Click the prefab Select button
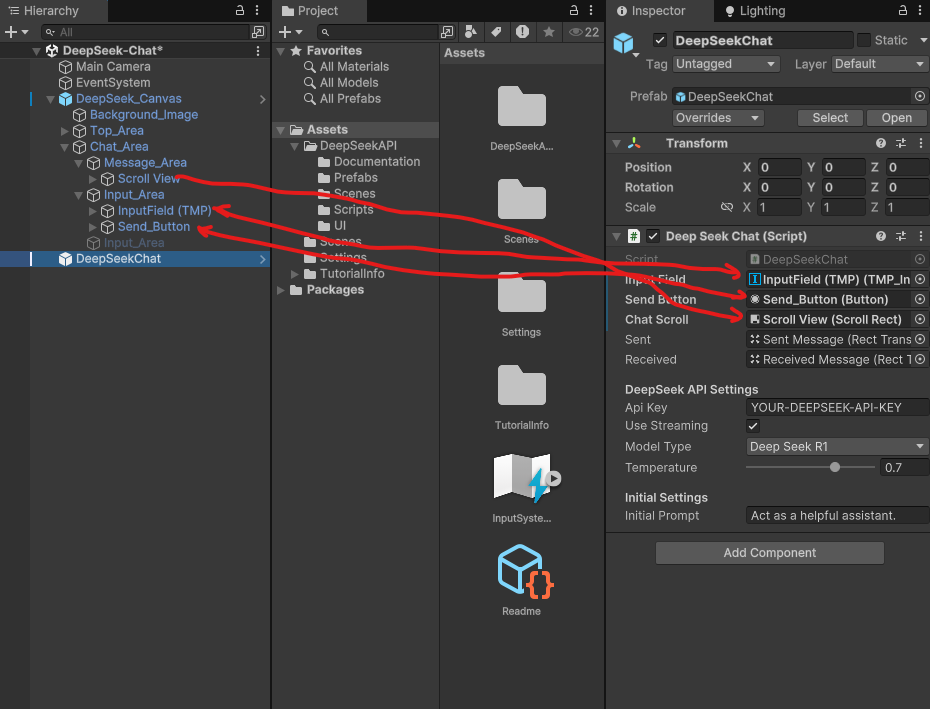This screenshot has width=930, height=709. click(x=830, y=118)
